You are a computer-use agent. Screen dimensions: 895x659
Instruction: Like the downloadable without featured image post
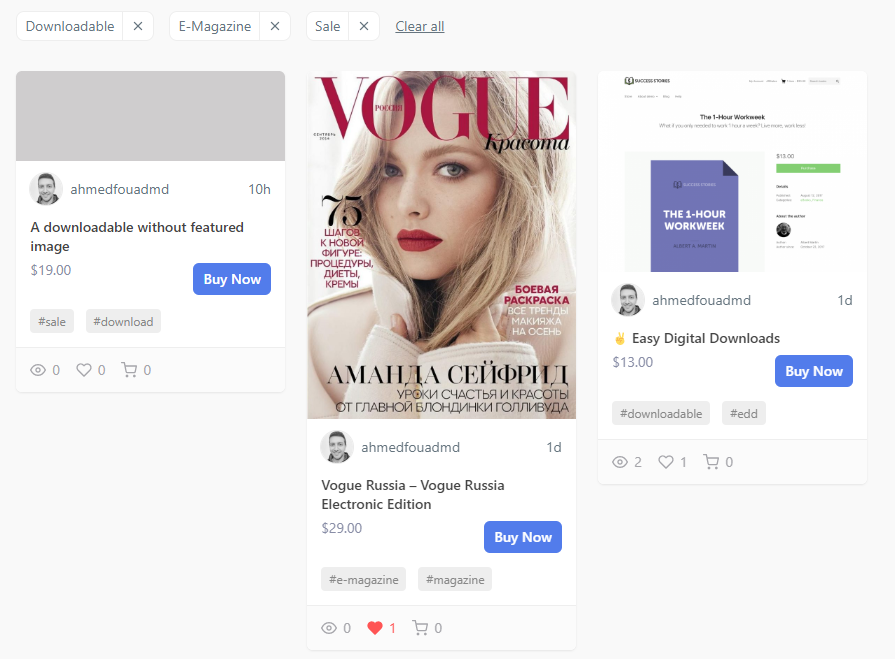pyautogui.click(x=84, y=370)
